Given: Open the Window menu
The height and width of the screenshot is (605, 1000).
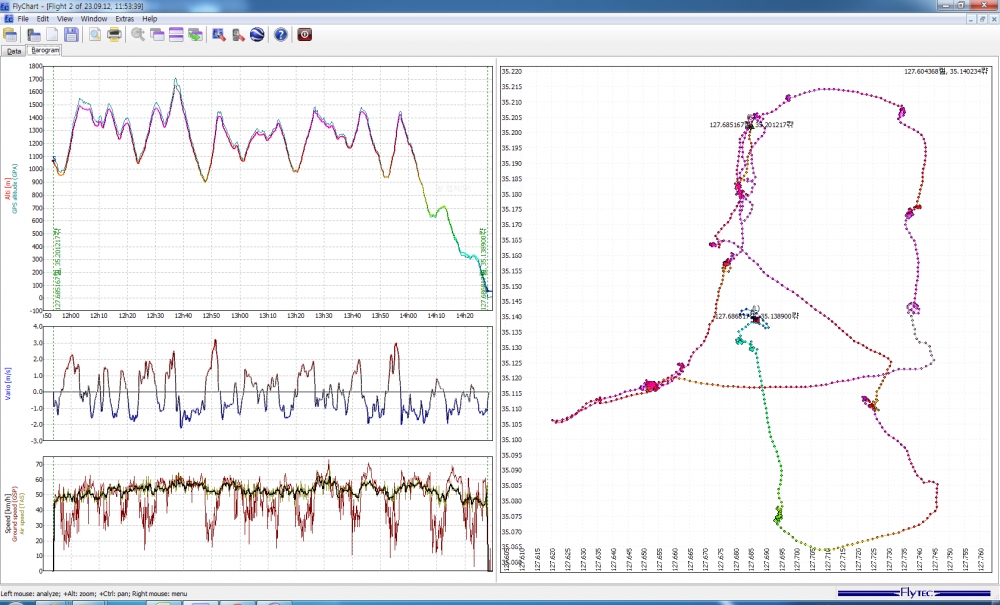Looking at the screenshot, I should click(x=94, y=19).
